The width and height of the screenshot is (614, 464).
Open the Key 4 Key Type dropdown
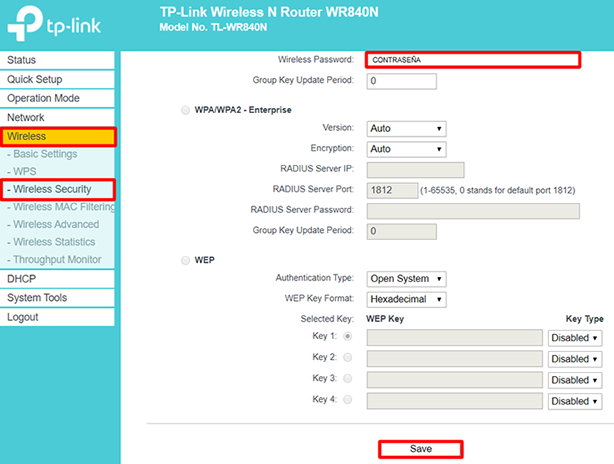tap(575, 401)
